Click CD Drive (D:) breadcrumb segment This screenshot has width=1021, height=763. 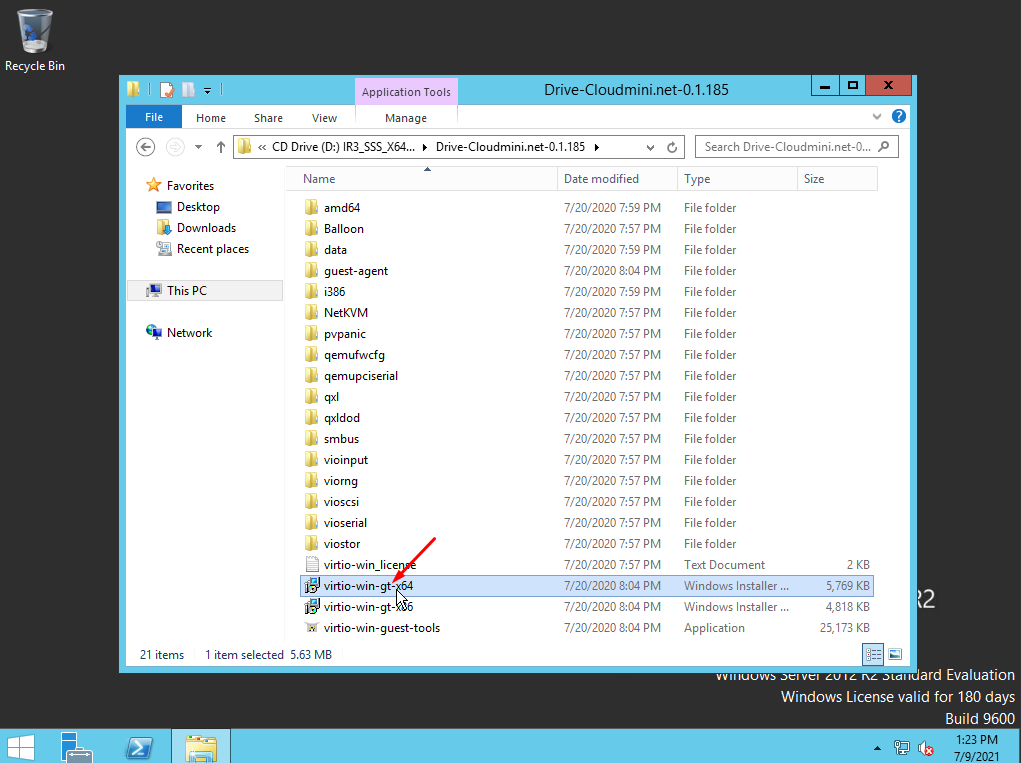click(x=343, y=147)
